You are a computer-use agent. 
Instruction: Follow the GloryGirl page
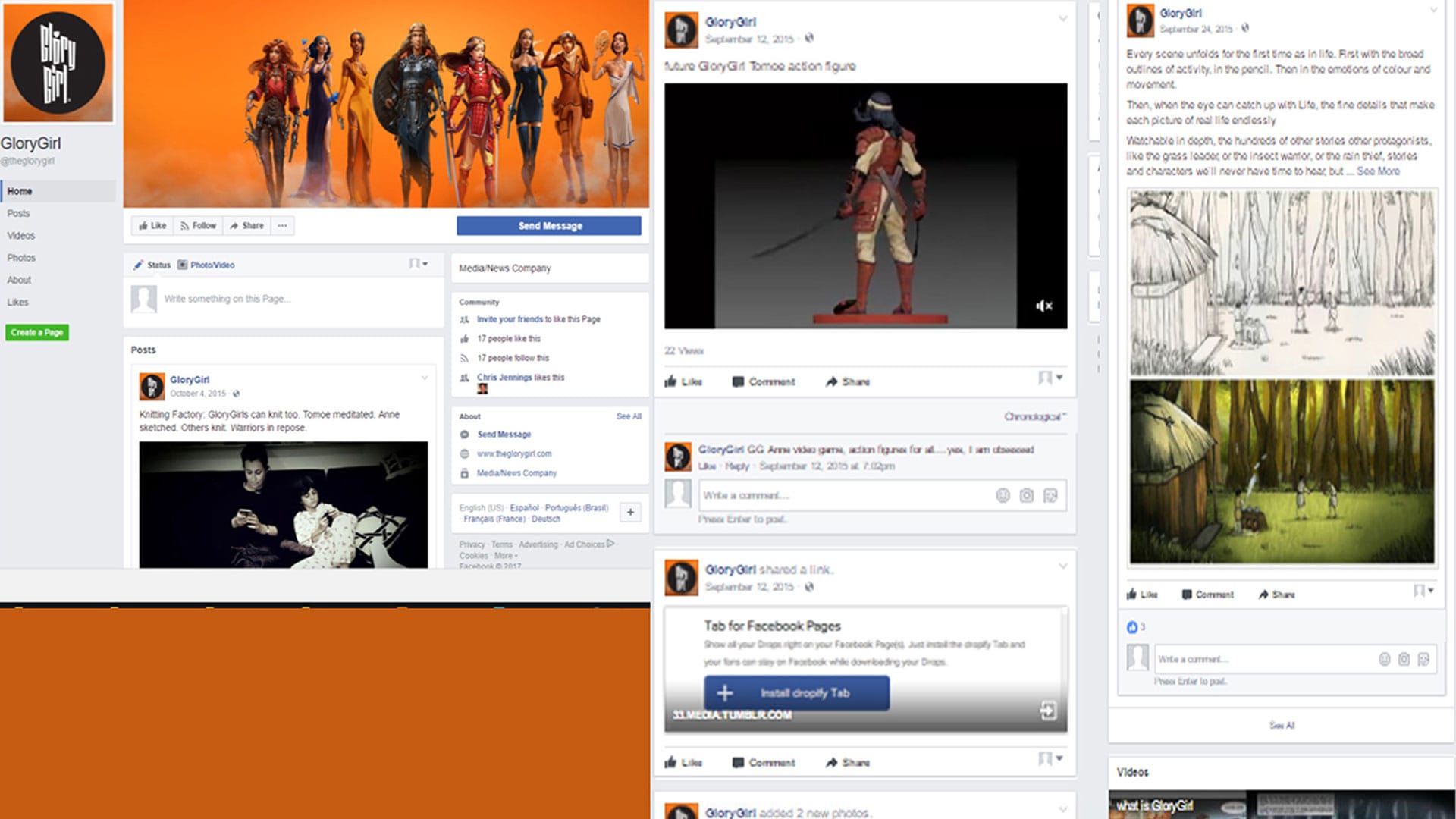199,226
